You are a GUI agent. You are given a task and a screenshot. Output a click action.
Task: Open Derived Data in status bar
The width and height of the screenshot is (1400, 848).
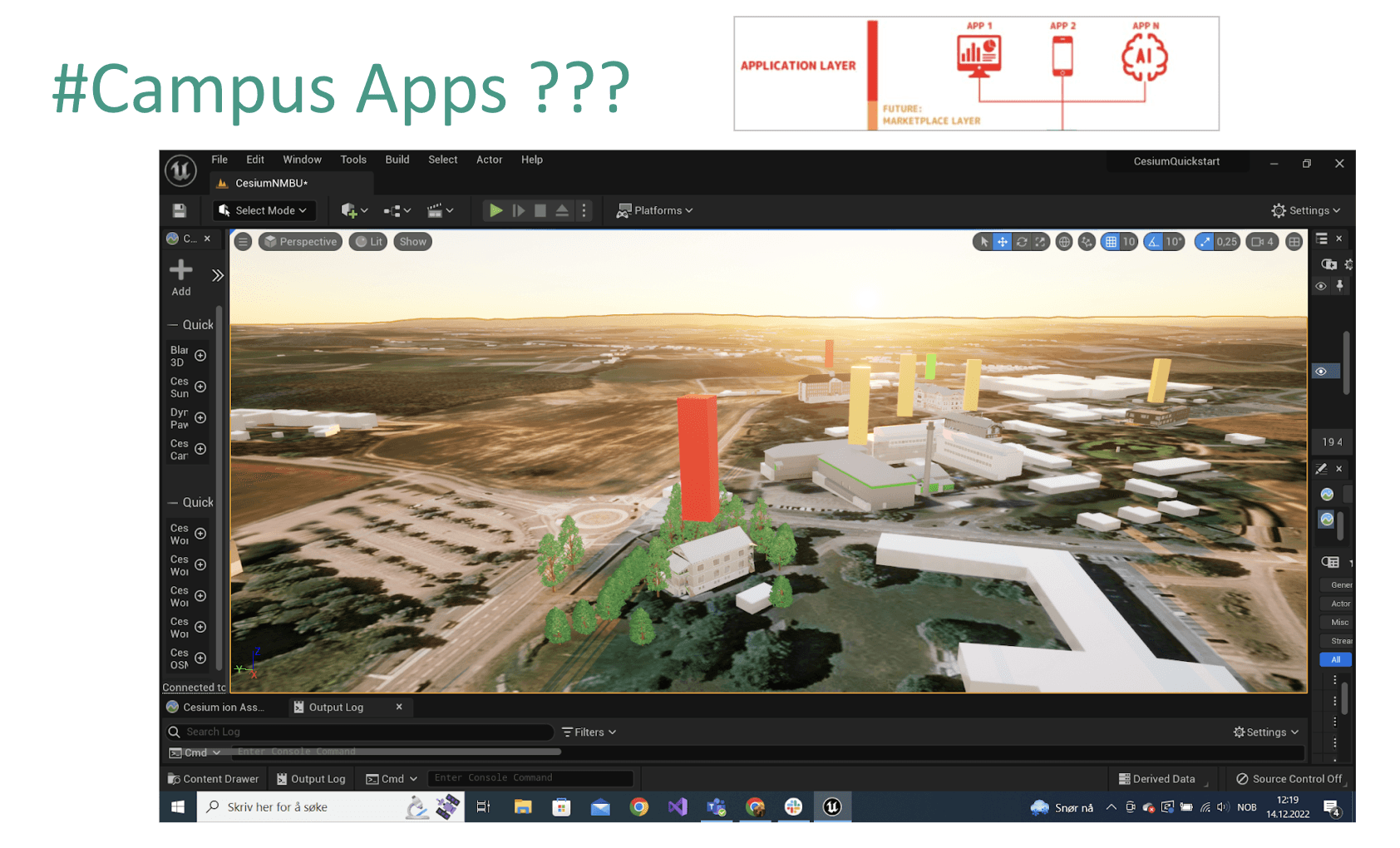tap(1156, 779)
